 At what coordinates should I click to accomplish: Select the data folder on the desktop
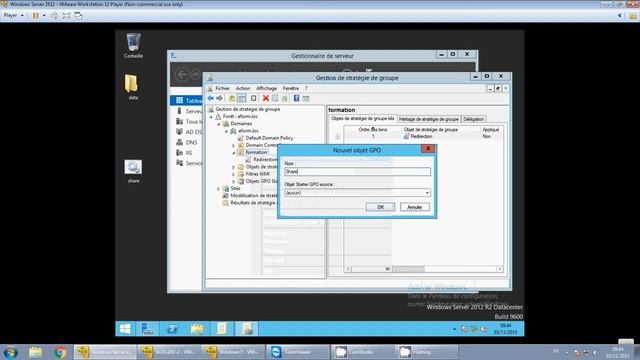tap(133, 87)
